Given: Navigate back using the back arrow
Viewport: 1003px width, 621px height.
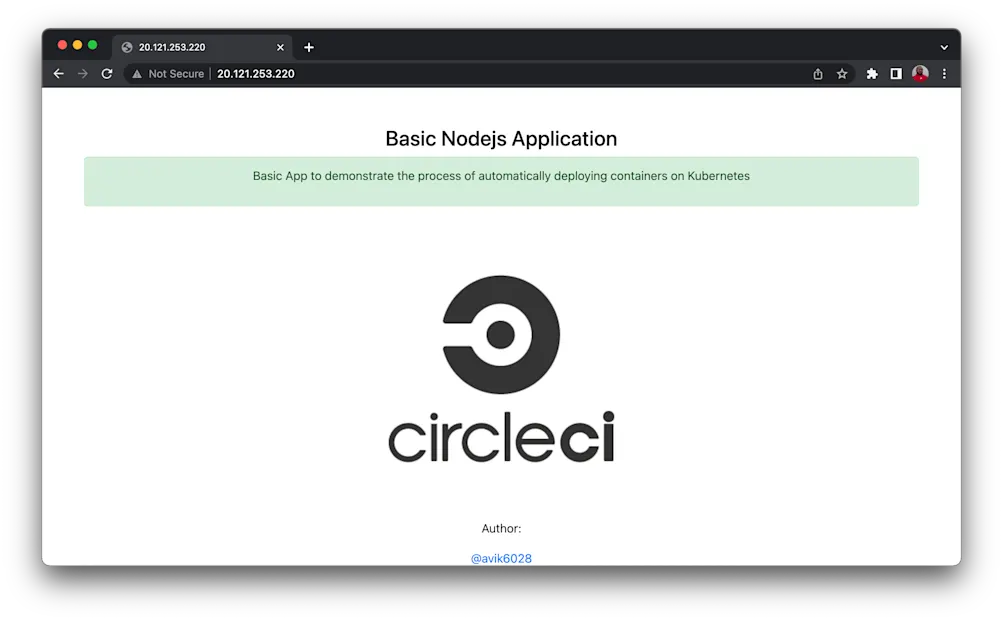Looking at the screenshot, I should pos(58,73).
